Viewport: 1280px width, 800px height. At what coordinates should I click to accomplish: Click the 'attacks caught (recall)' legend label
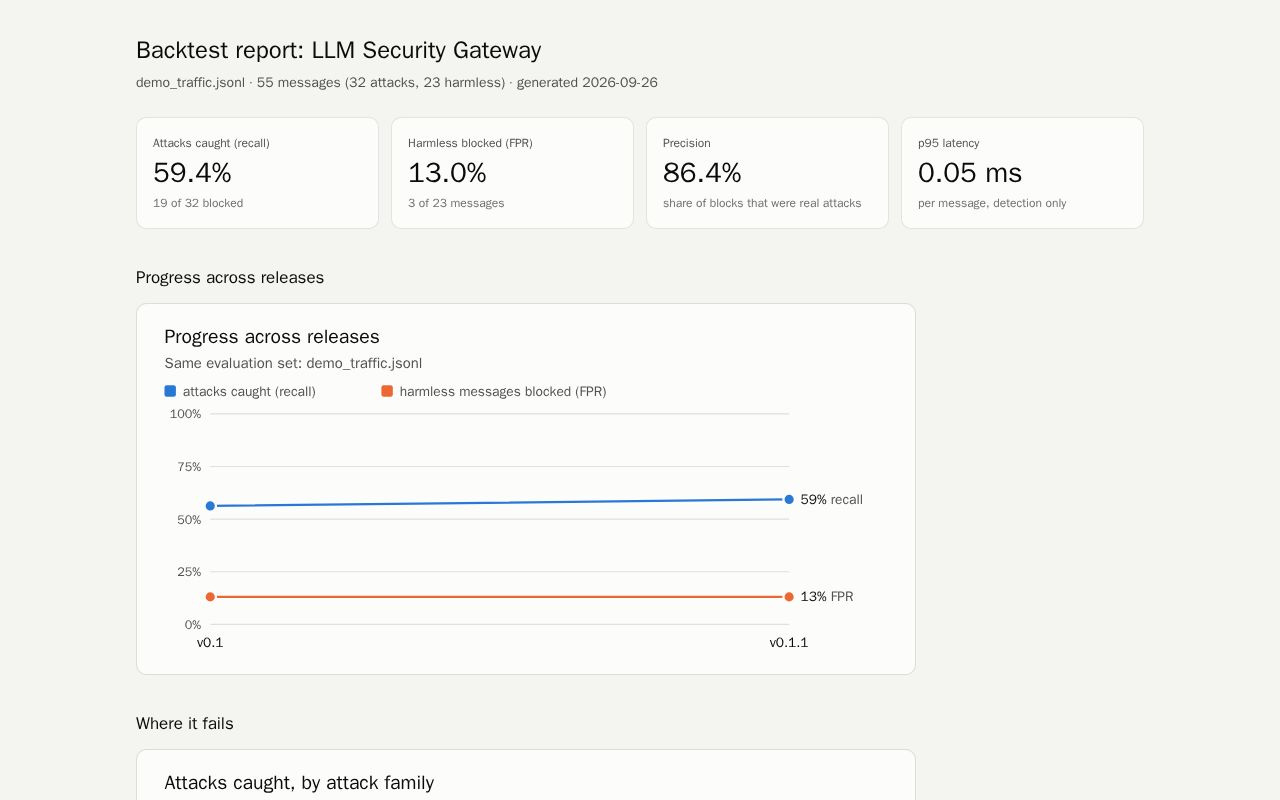coord(249,391)
